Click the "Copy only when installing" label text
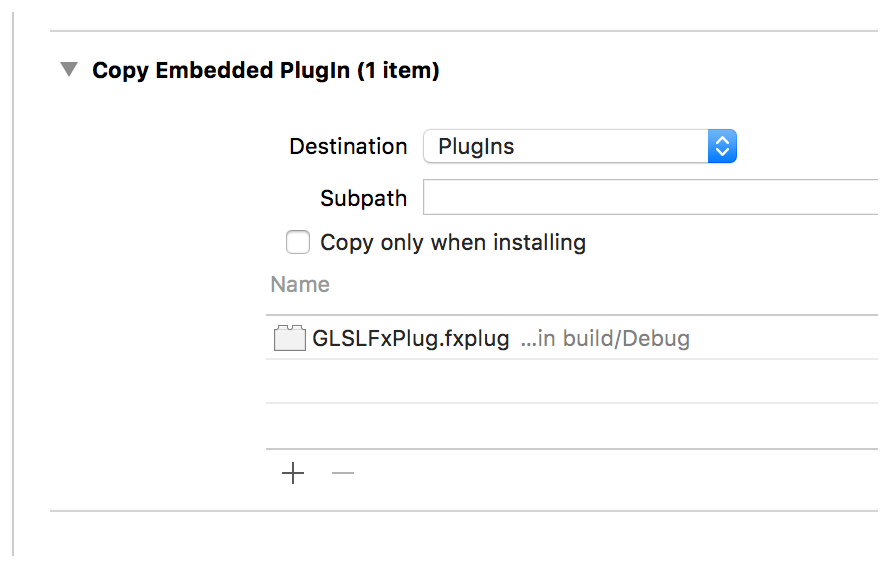 452,242
